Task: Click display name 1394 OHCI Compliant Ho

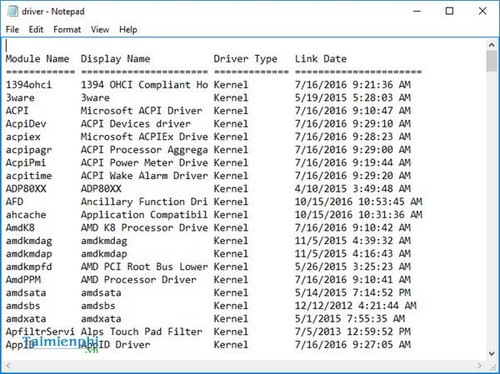Action: pos(144,85)
